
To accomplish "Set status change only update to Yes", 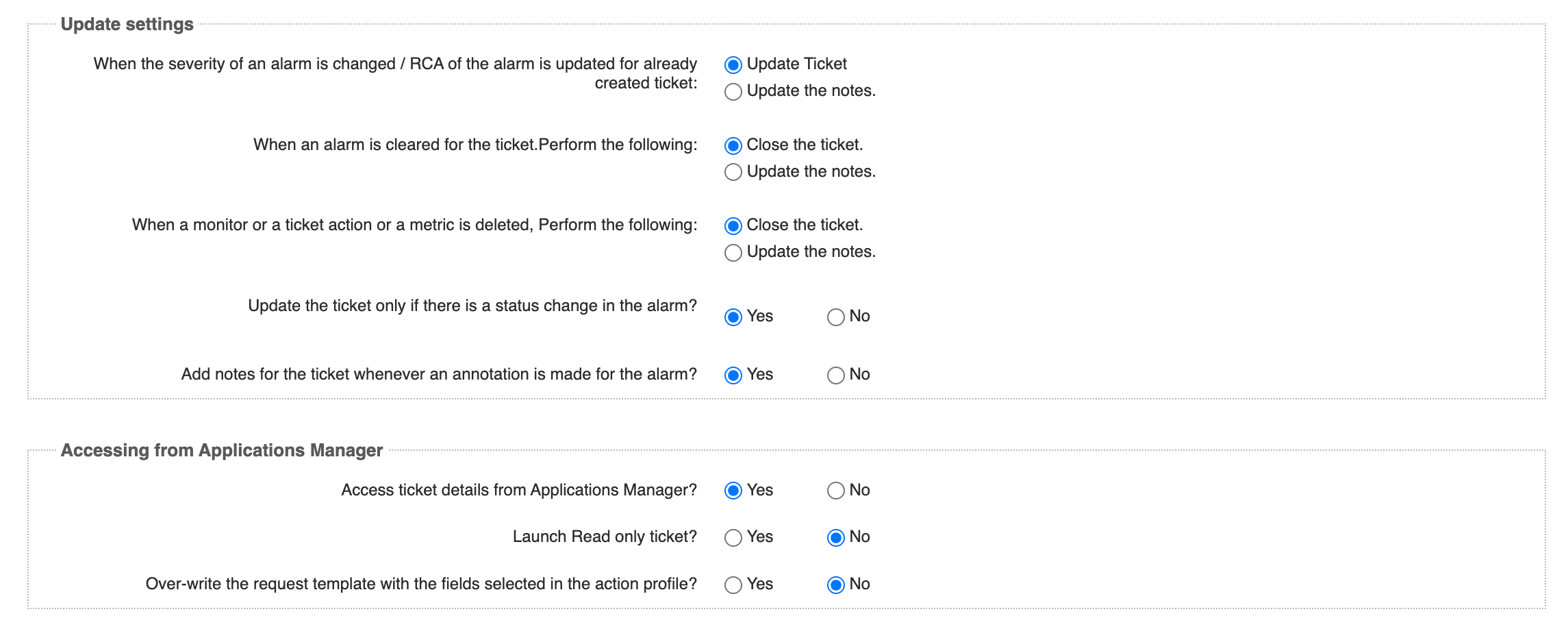I will click(x=733, y=317).
